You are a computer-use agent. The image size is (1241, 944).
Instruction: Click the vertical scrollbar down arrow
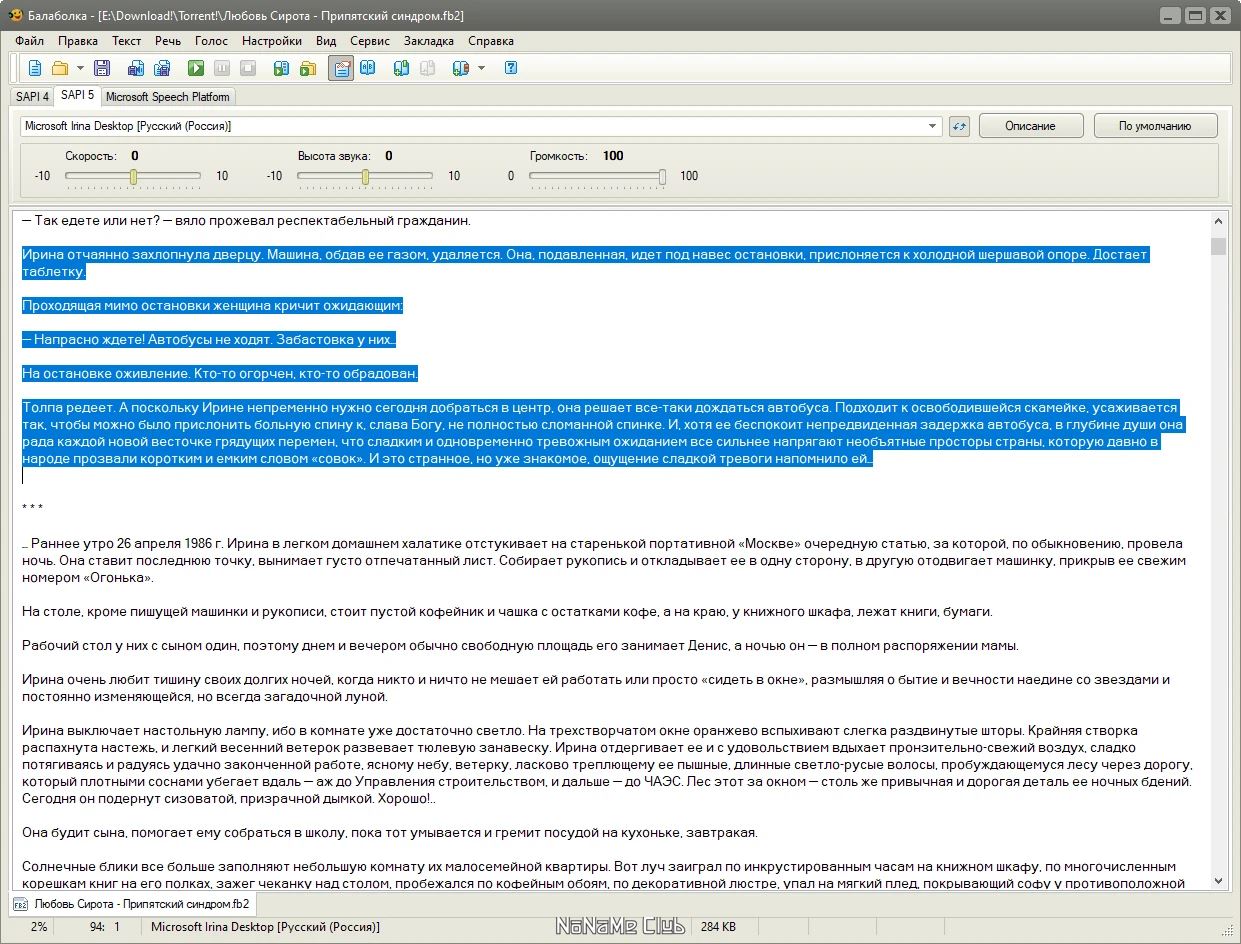[1218, 881]
